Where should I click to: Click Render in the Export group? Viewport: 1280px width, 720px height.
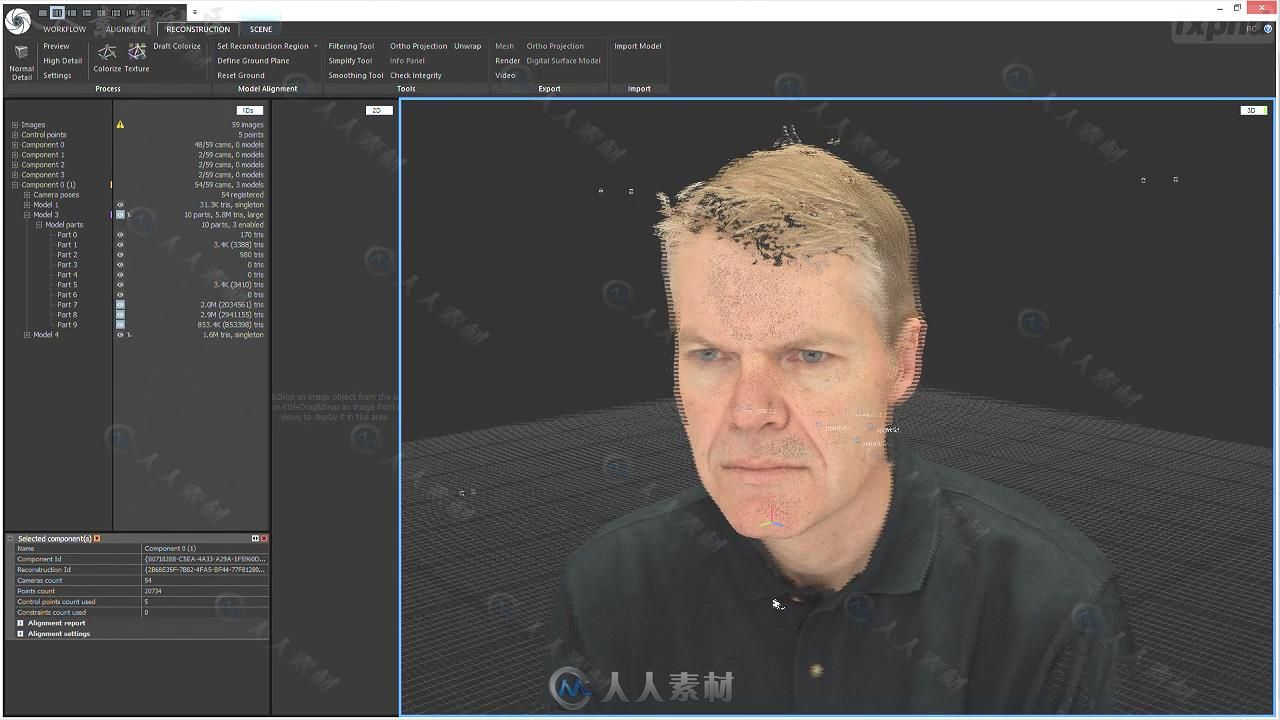pos(508,61)
